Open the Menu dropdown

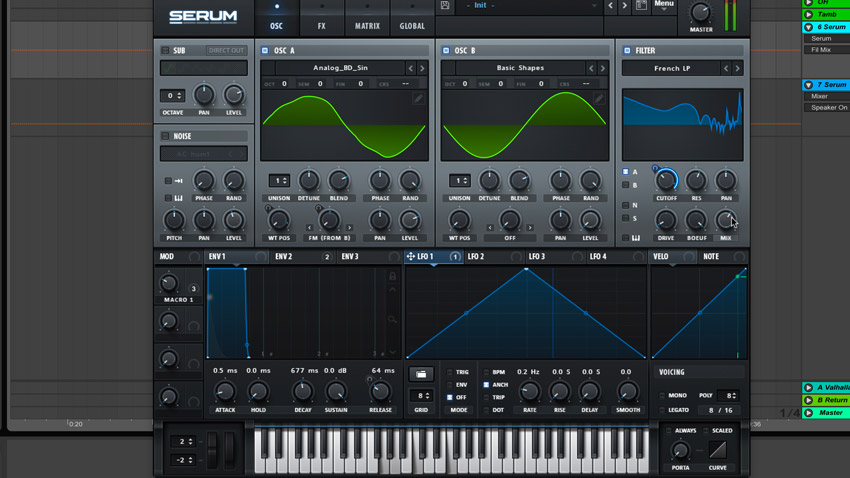point(664,5)
